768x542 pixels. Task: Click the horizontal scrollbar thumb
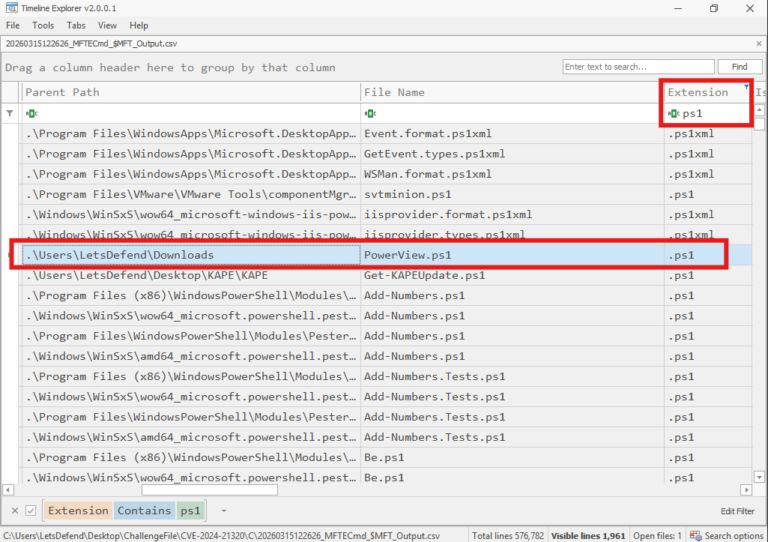click(x=210, y=490)
